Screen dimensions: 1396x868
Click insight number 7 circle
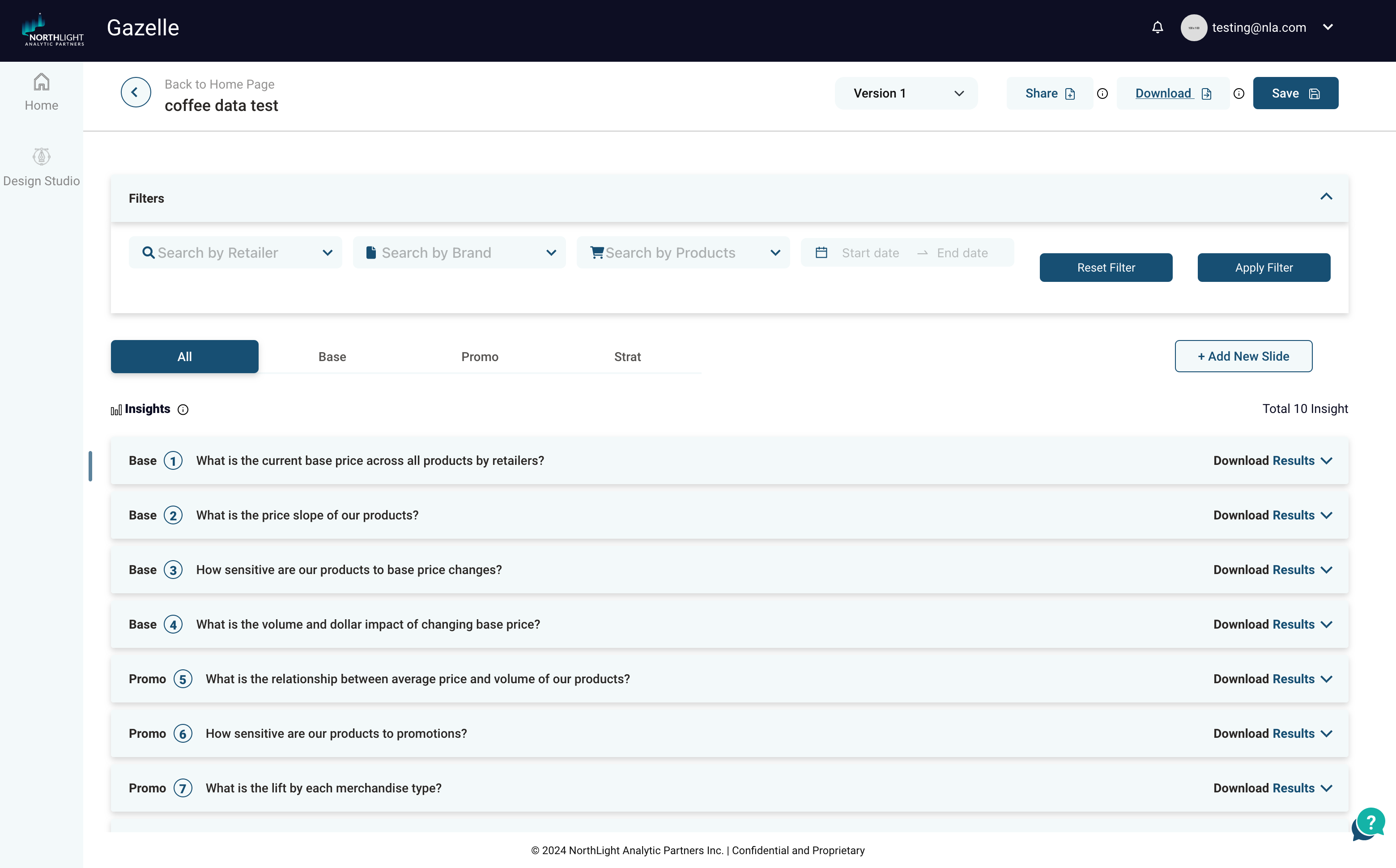tap(183, 788)
